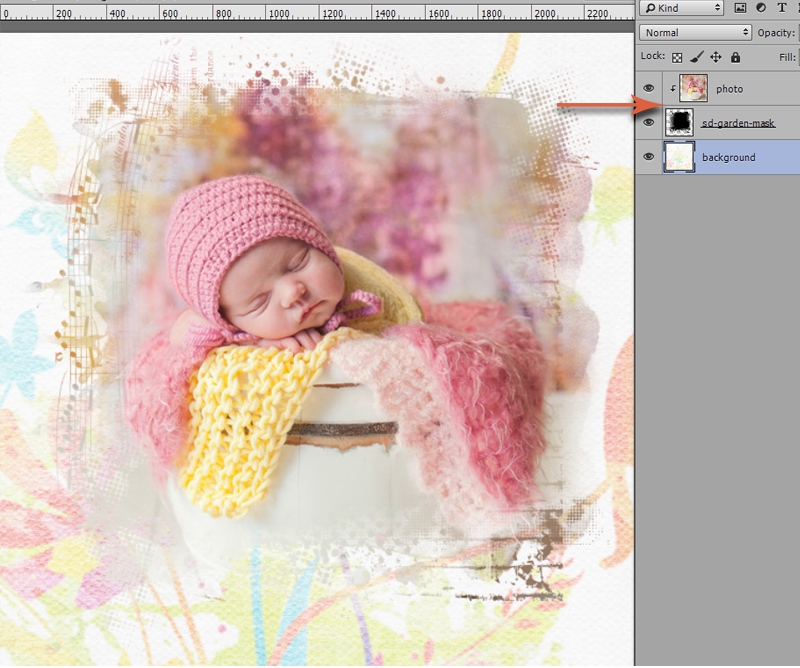
Task: Open the Kind filter dropdown
Action: pyautogui.click(x=682, y=8)
